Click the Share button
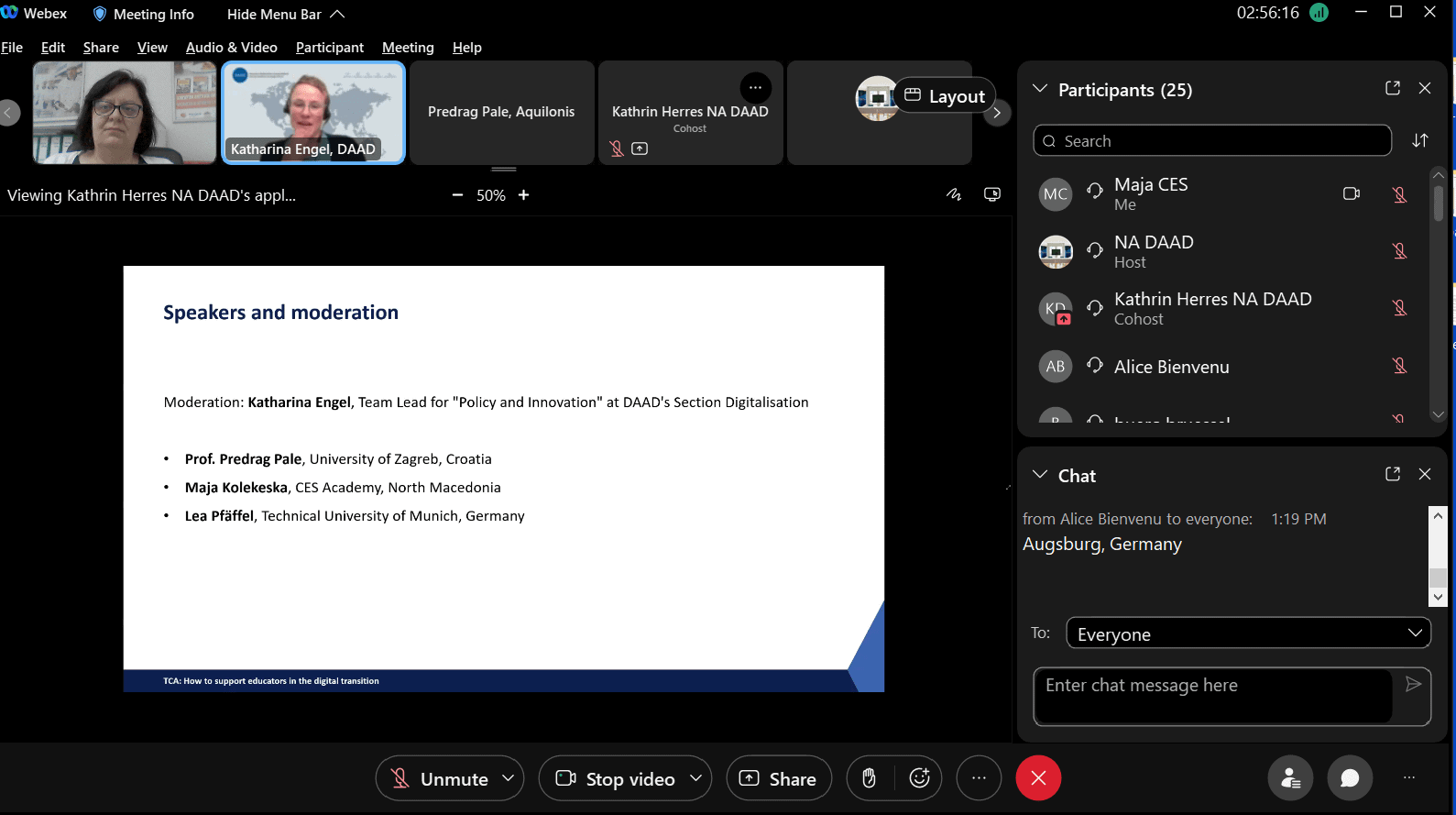Viewport: 1456px width, 815px height. [778, 778]
